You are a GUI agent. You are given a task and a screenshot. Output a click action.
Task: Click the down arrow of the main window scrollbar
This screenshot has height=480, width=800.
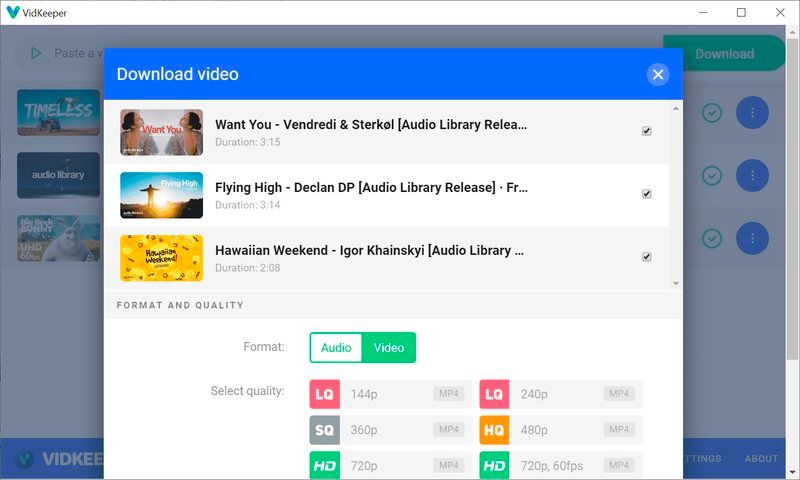tap(793, 472)
